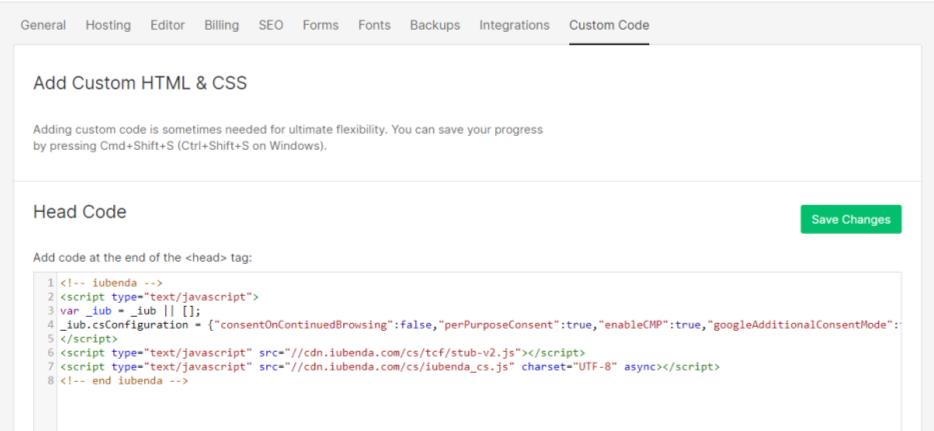Click the closing '</script>' on line 5
This screenshot has width=934, height=431.
pyautogui.click(x=89, y=339)
